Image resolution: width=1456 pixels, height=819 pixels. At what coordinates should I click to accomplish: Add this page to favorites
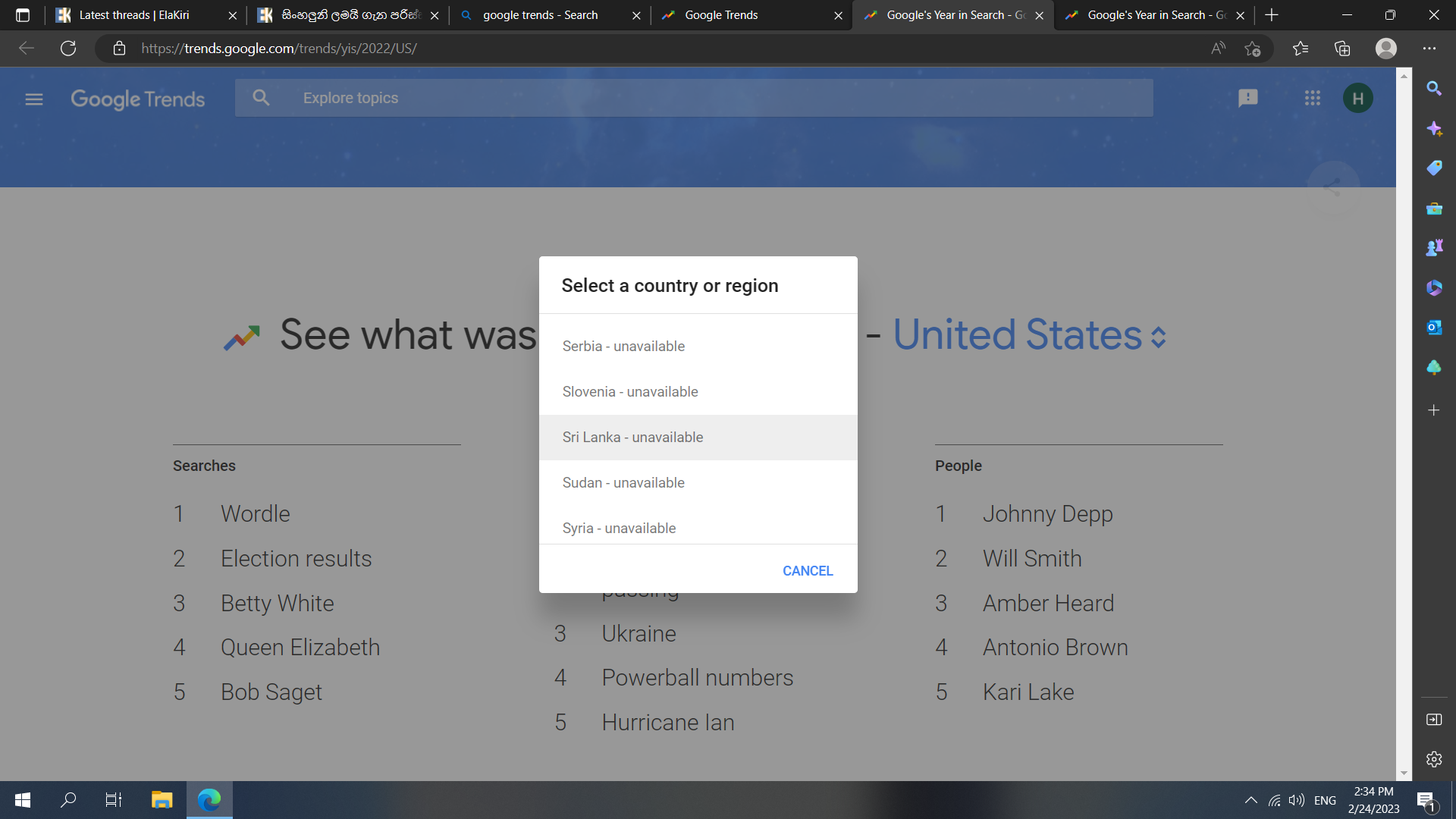point(1252,49)
